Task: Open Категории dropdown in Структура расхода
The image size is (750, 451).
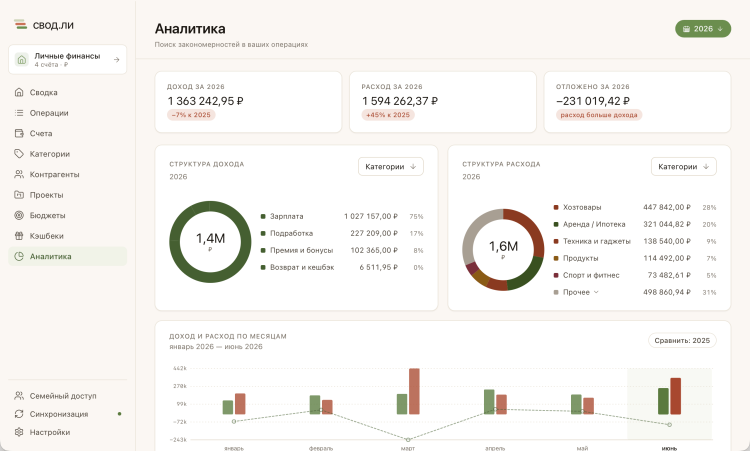Action: click(684, 166)
